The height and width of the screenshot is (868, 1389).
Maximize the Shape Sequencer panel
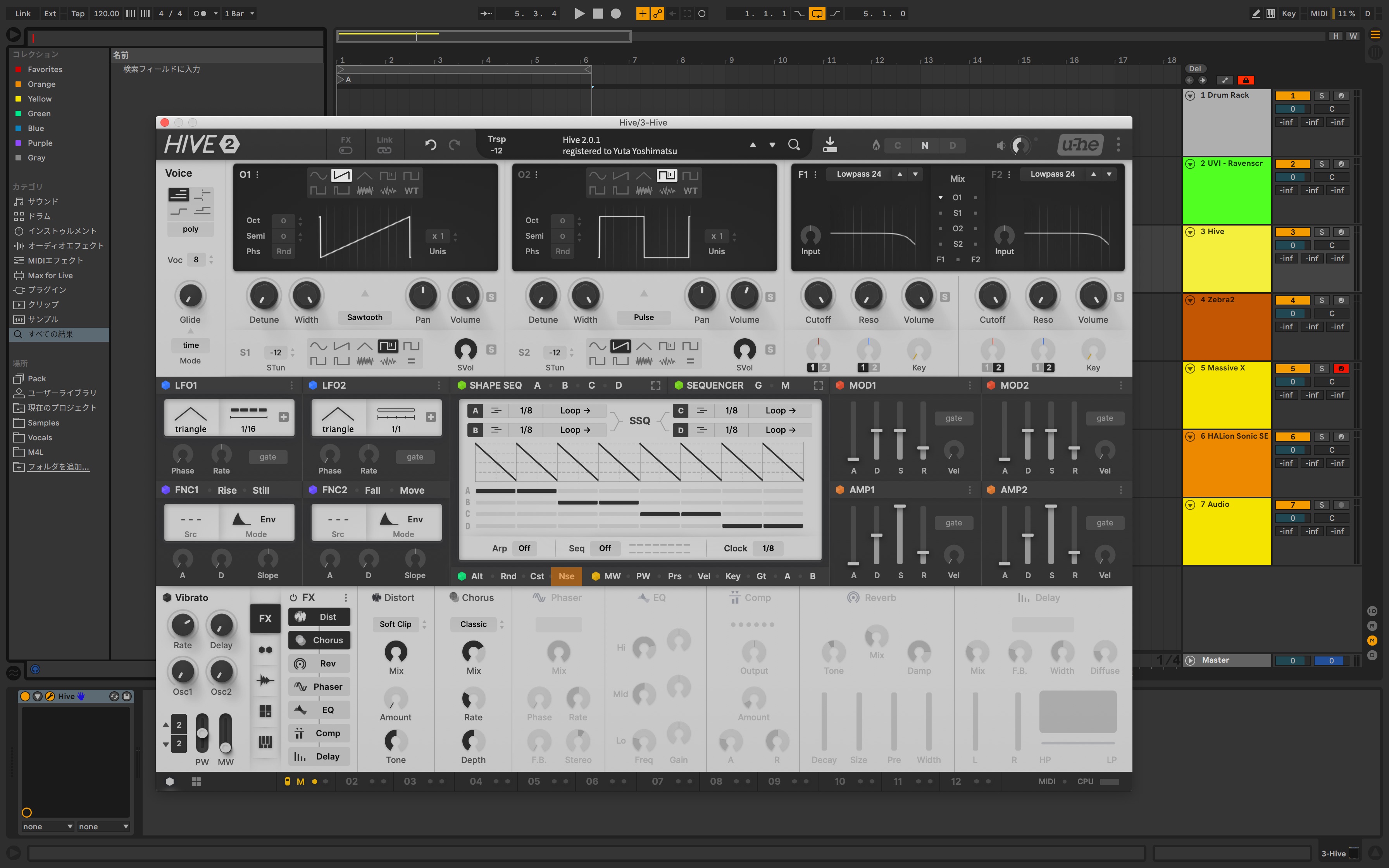pos(655,386)
